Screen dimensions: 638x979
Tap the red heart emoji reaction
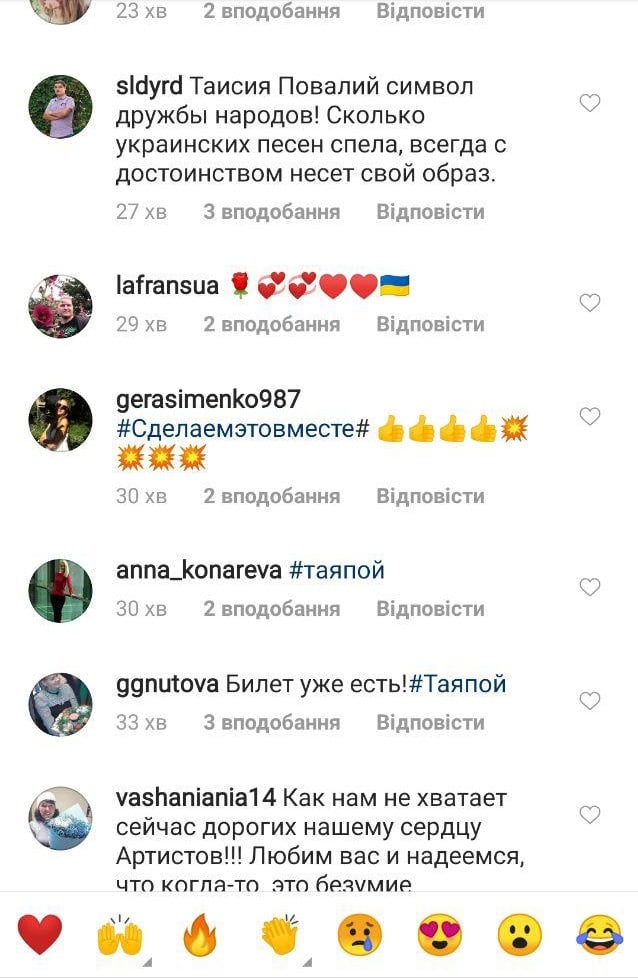(40, 935)
